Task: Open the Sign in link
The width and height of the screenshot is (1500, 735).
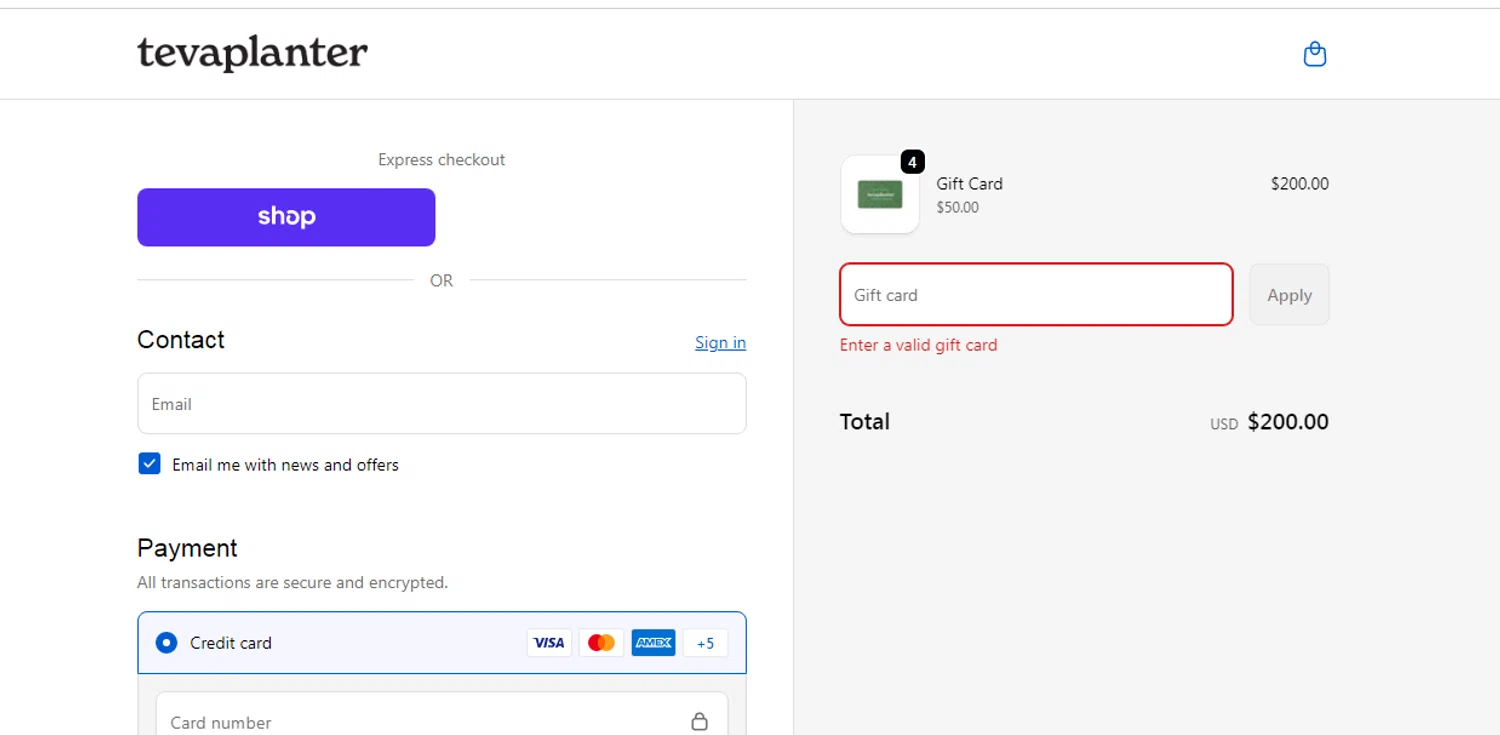Action: [x=720, y=343]
